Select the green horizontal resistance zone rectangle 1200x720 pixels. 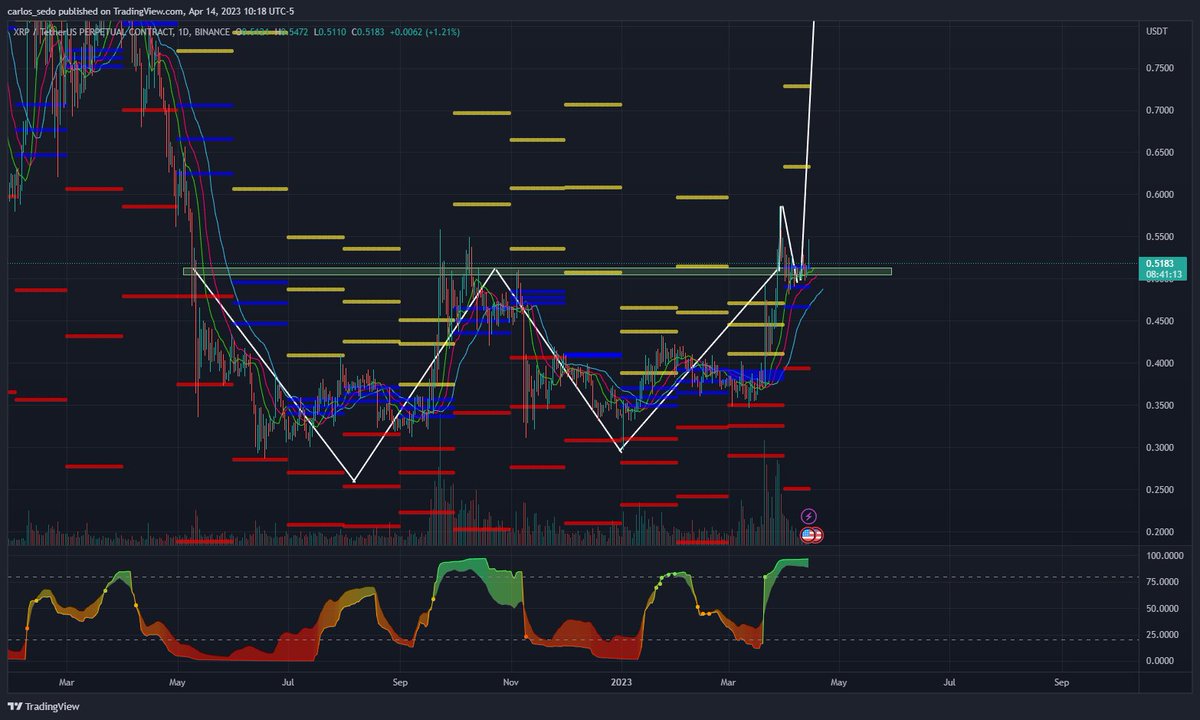tap(537, 271)
